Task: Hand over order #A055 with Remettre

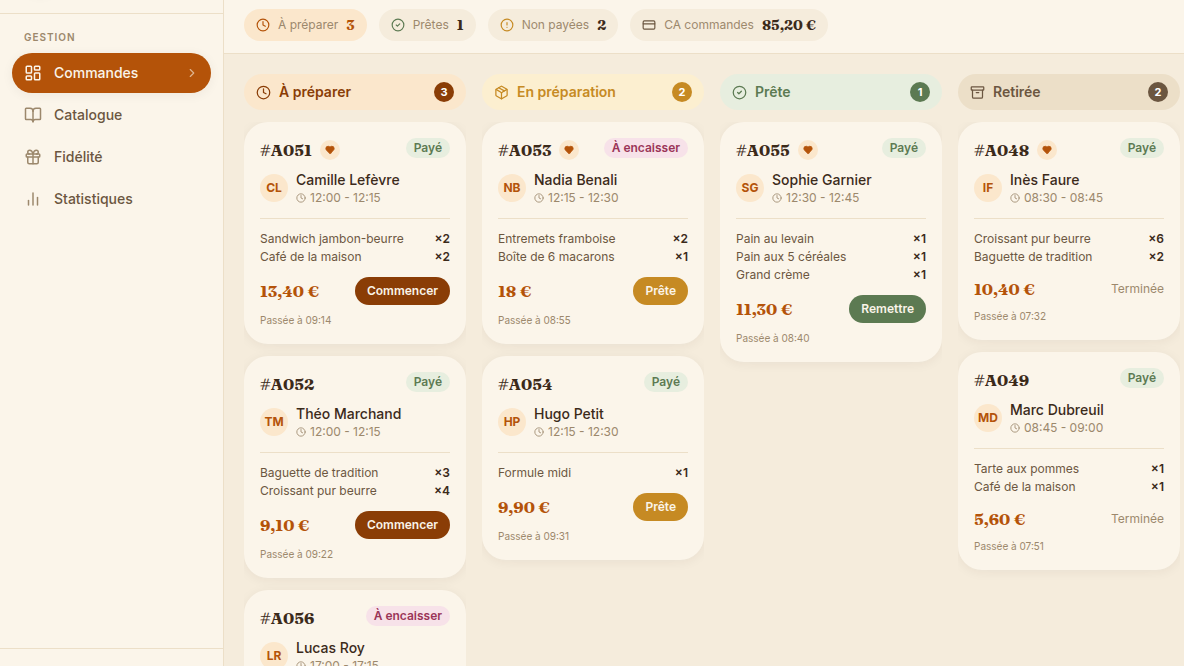Action: click(x=887, y=309)
